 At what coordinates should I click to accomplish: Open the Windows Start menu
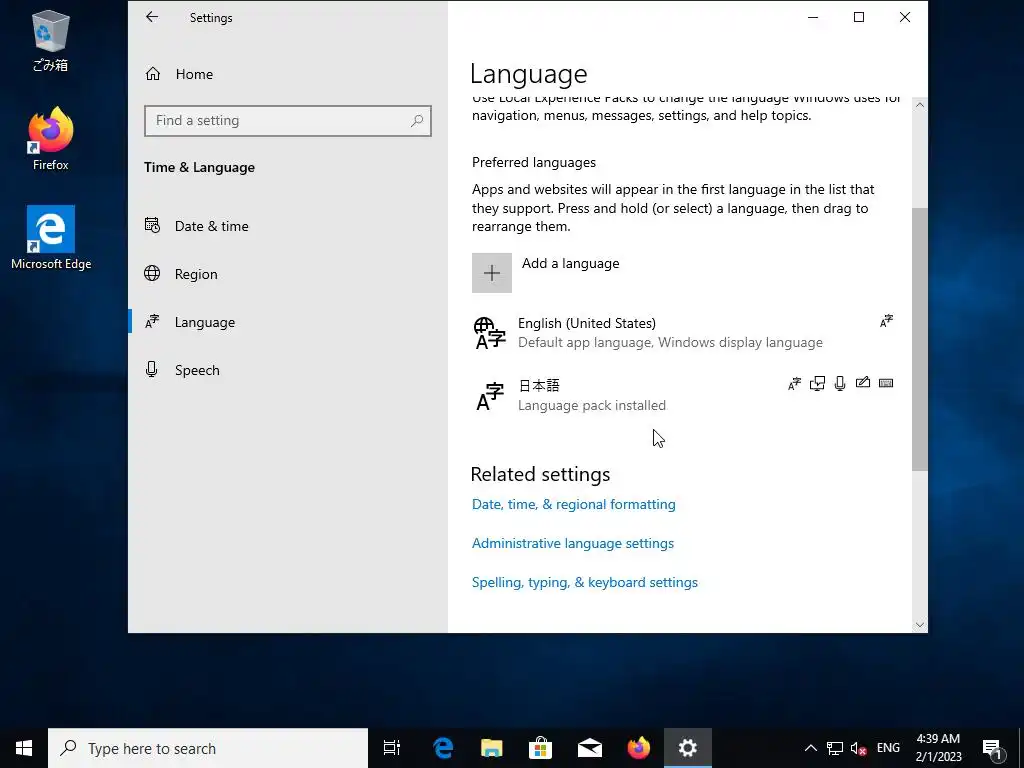[24, 748]
